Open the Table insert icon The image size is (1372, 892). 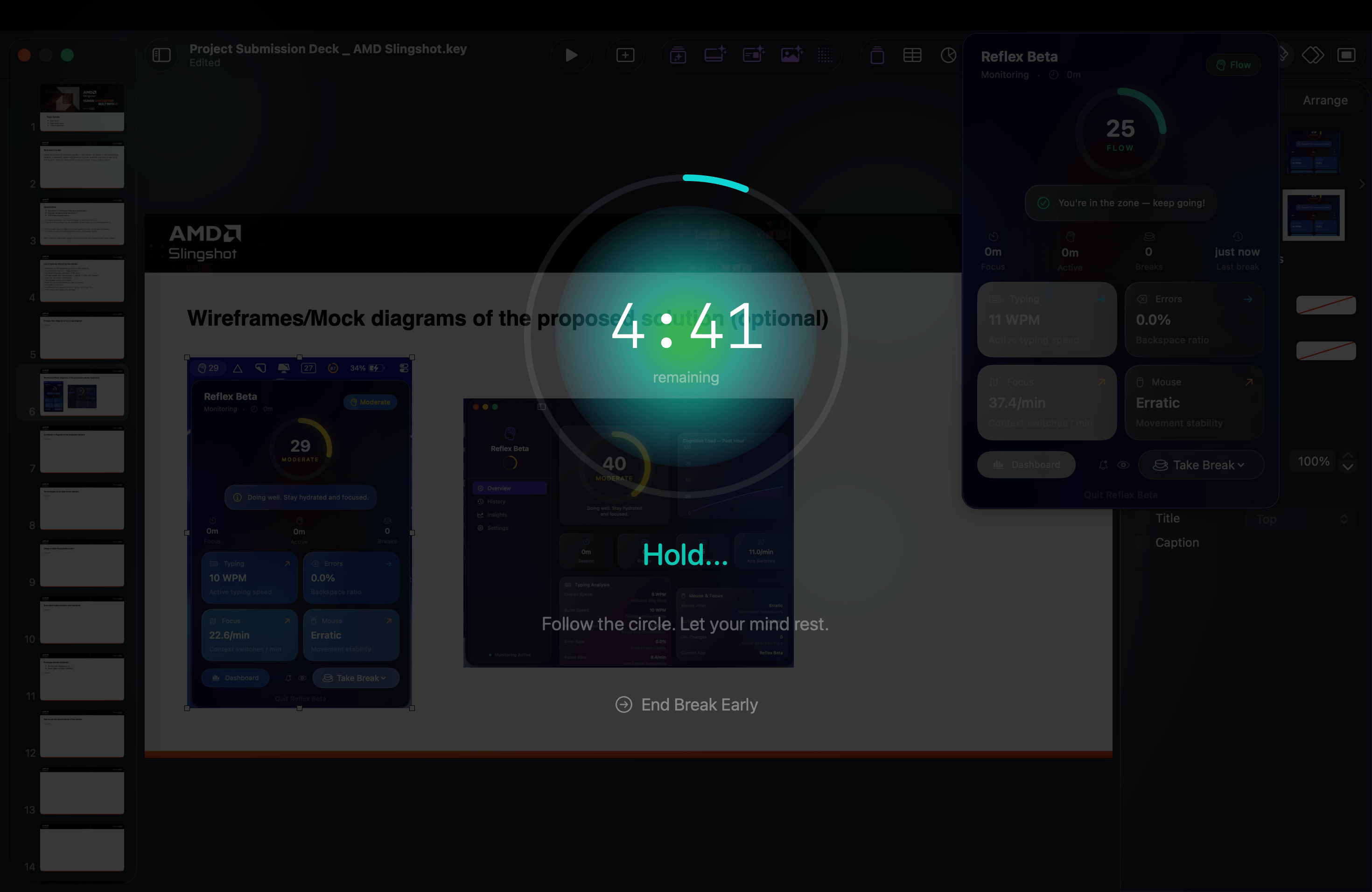(x=912, y=56)
